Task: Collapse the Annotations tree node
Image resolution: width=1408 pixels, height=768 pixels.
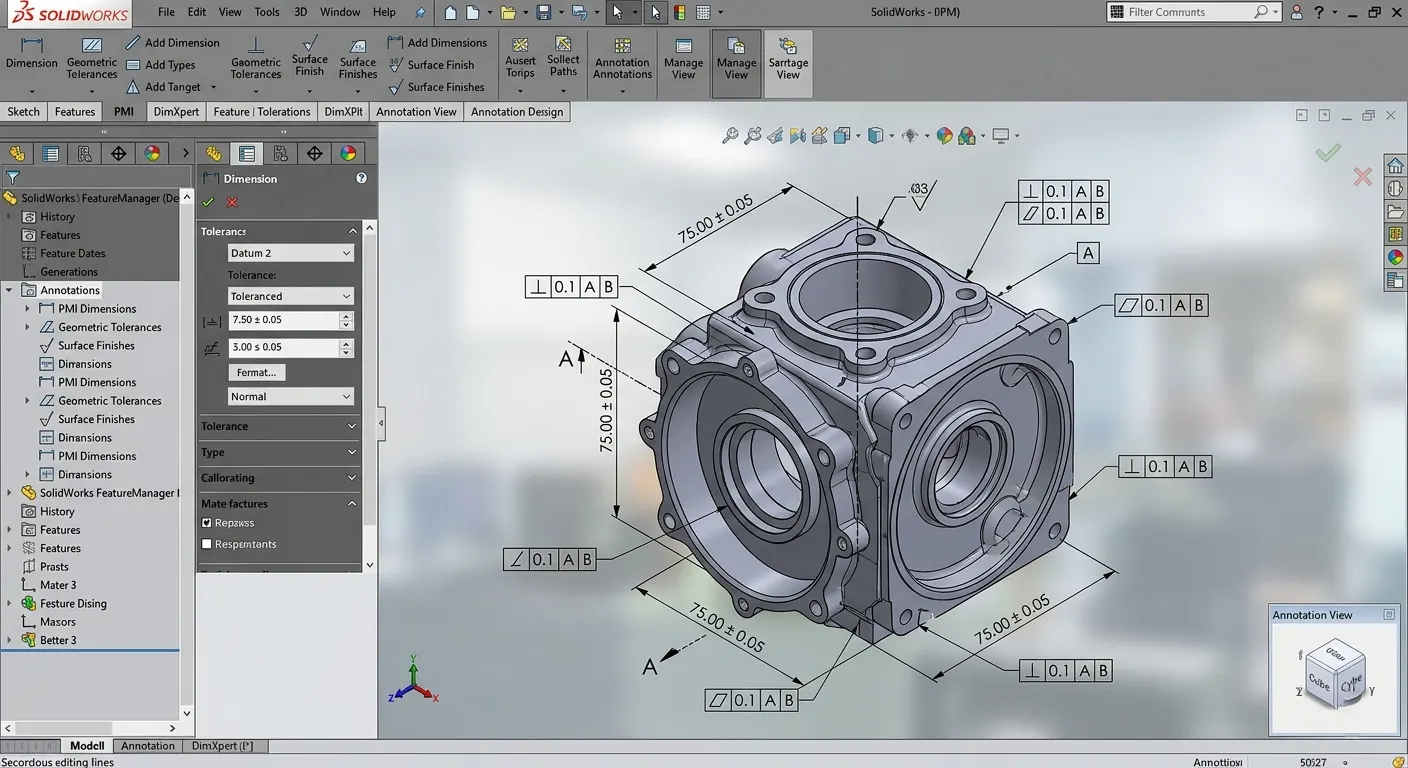Action: [9, 290]
